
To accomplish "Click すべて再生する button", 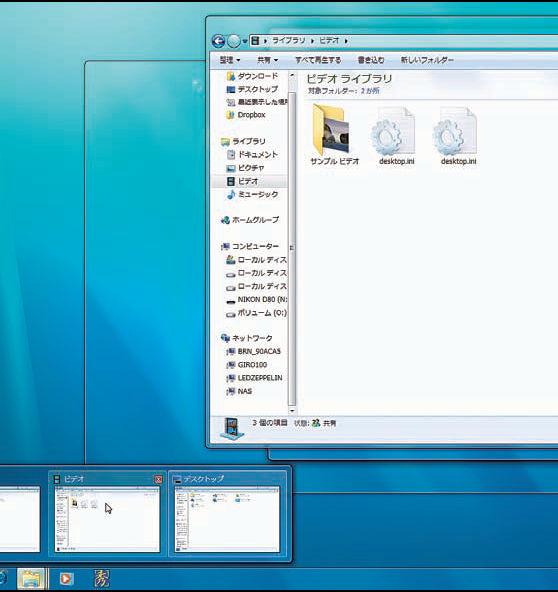I will coord(318,60).
